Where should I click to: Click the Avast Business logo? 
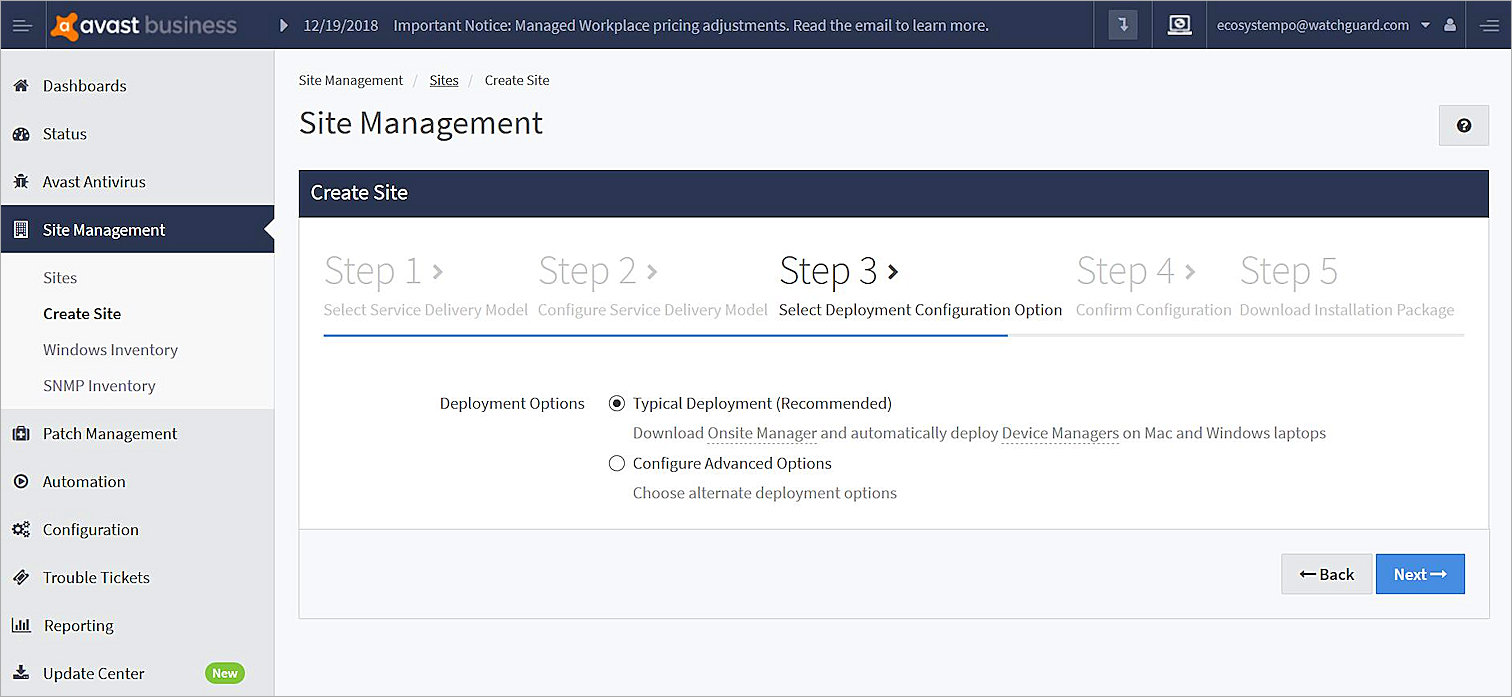pos(144,25)
